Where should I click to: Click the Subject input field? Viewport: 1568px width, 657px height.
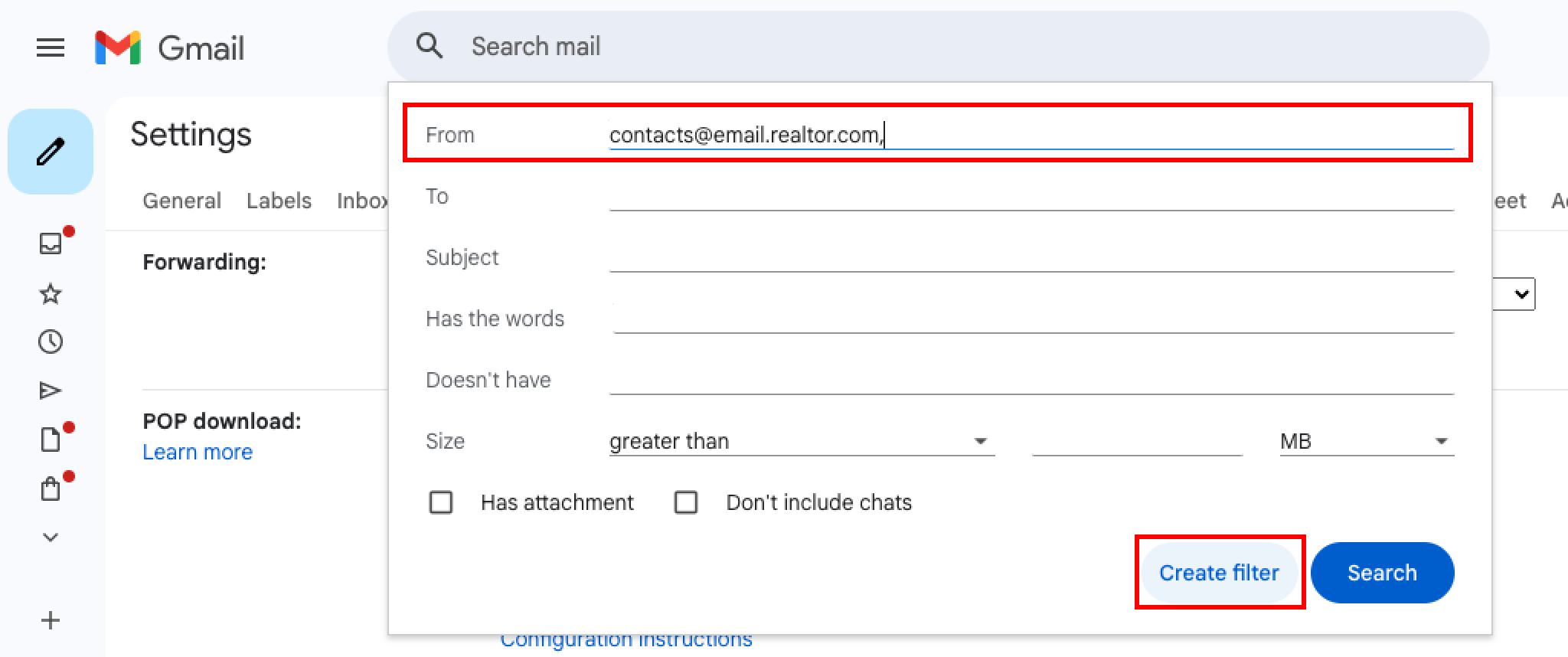pyautogui.click(x=1031, y=258)
